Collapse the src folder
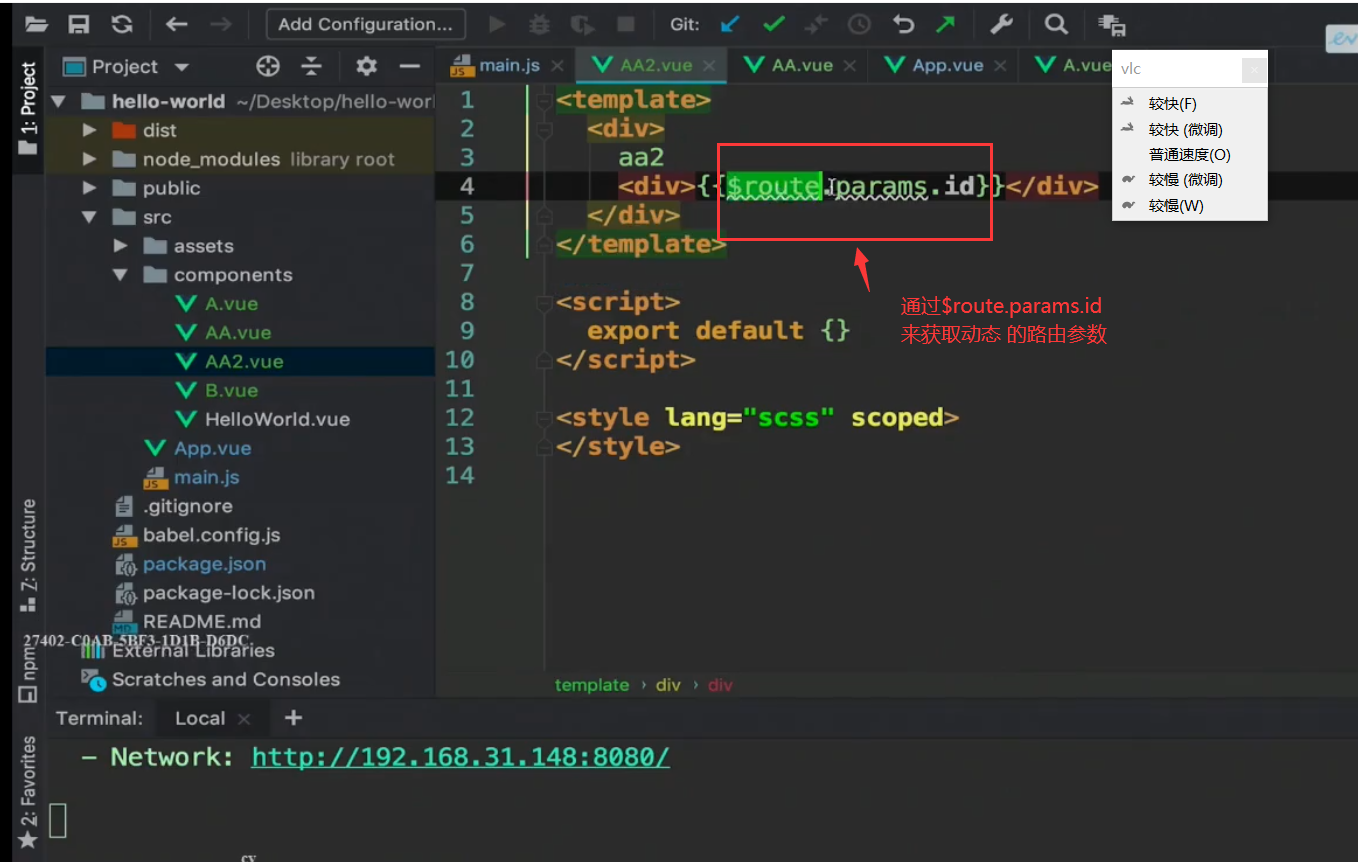Viewport: 1358px width, 862px height. coord(90,217)
